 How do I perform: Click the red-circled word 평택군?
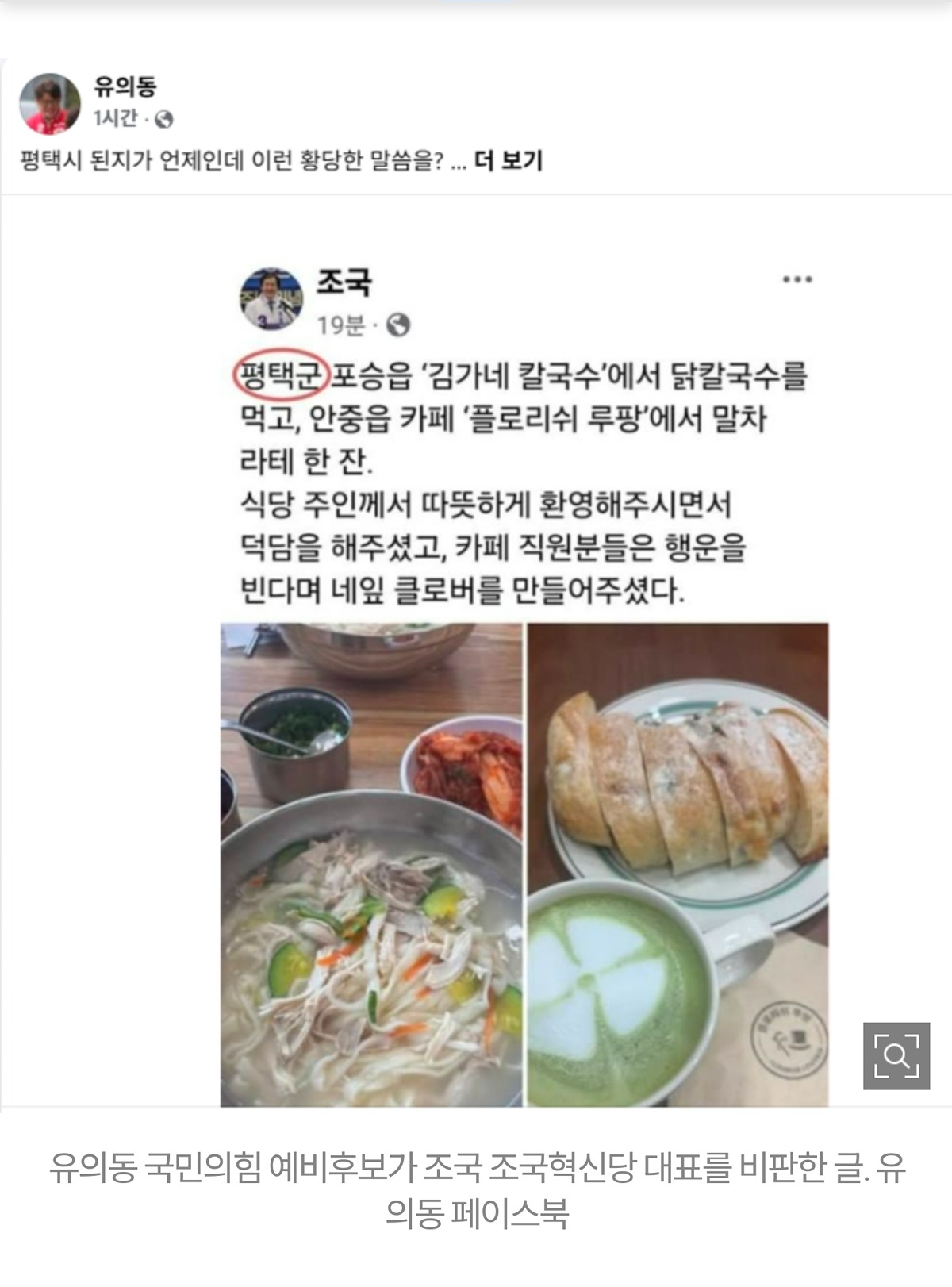click(x=278, y=375)
